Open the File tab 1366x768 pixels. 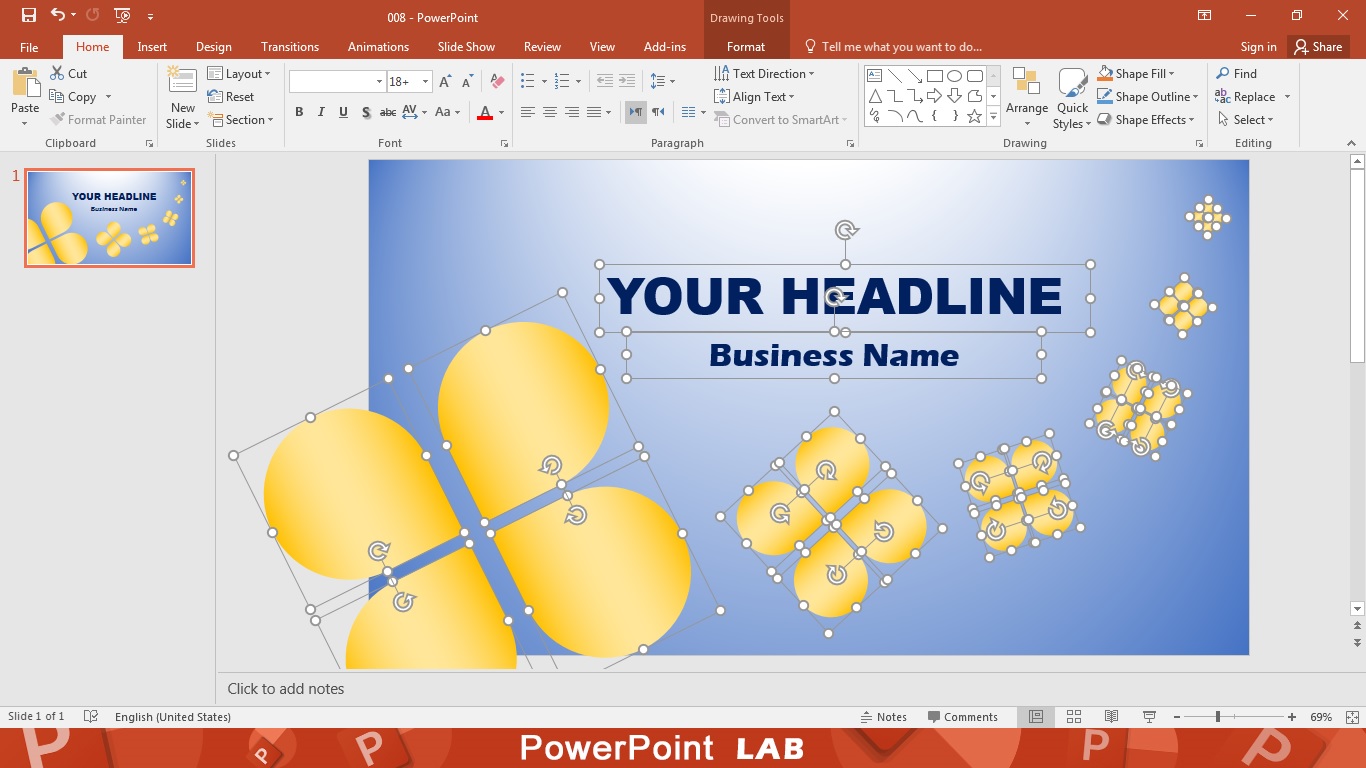click(29, 47)
